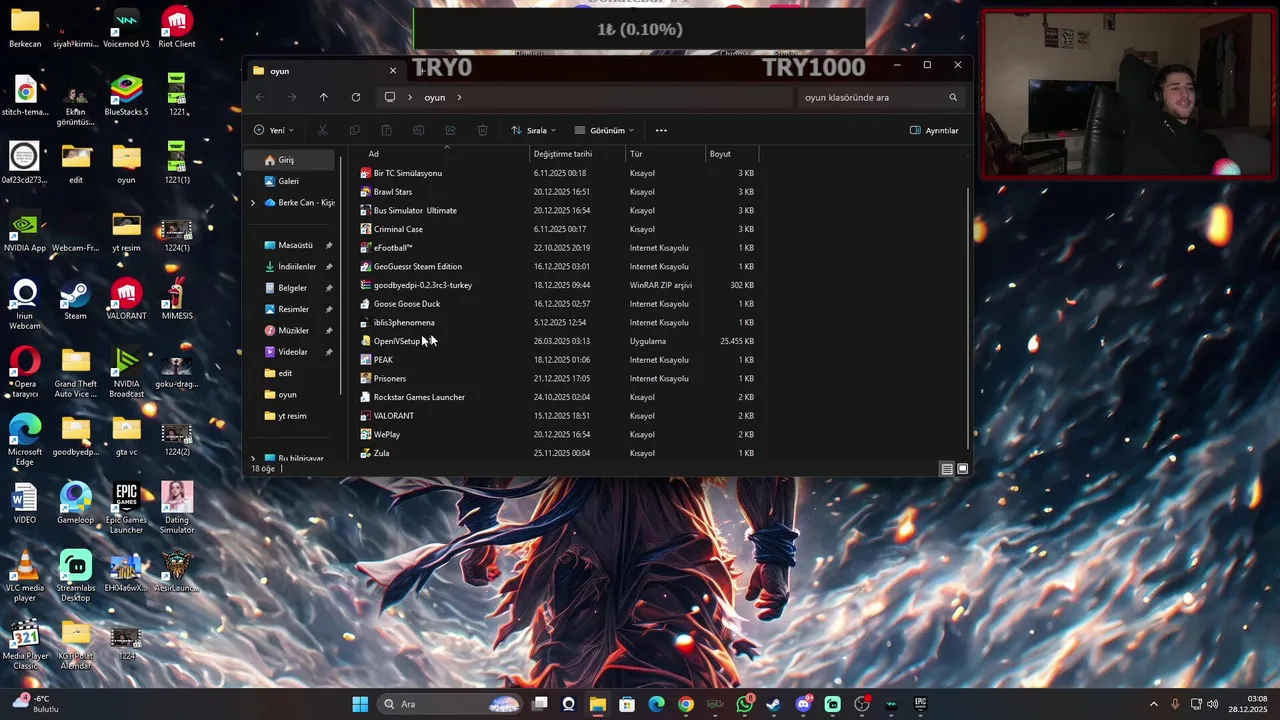Open Google Chrome from the taskbar
Viewport: 1280px width, 720px height.
686,704
